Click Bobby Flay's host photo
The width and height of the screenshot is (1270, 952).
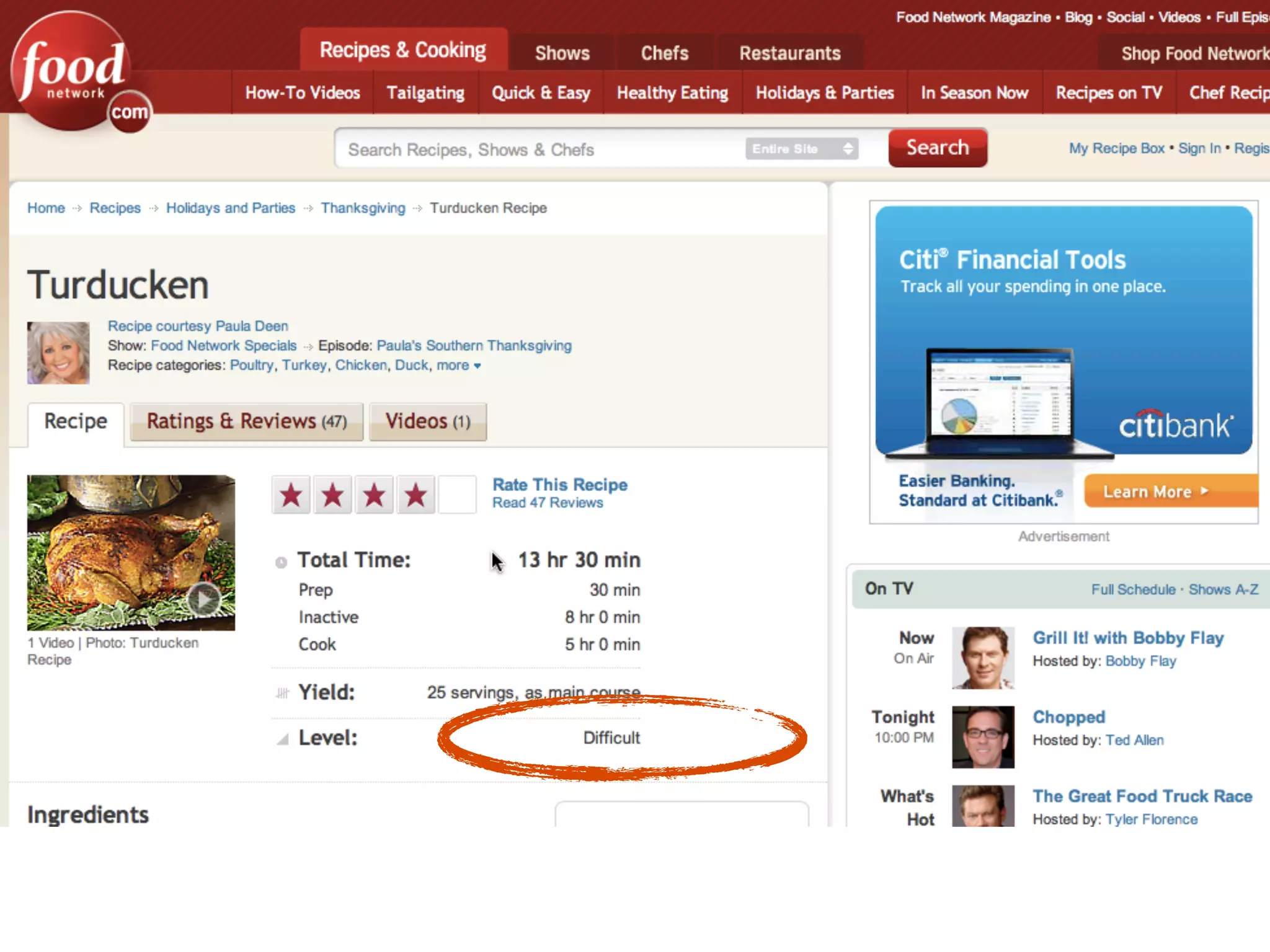(x=983, y=658)
